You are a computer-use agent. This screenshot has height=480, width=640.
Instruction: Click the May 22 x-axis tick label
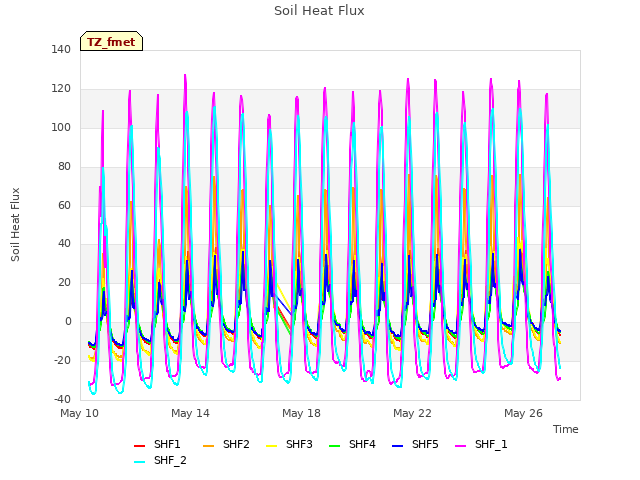point(412,413)
